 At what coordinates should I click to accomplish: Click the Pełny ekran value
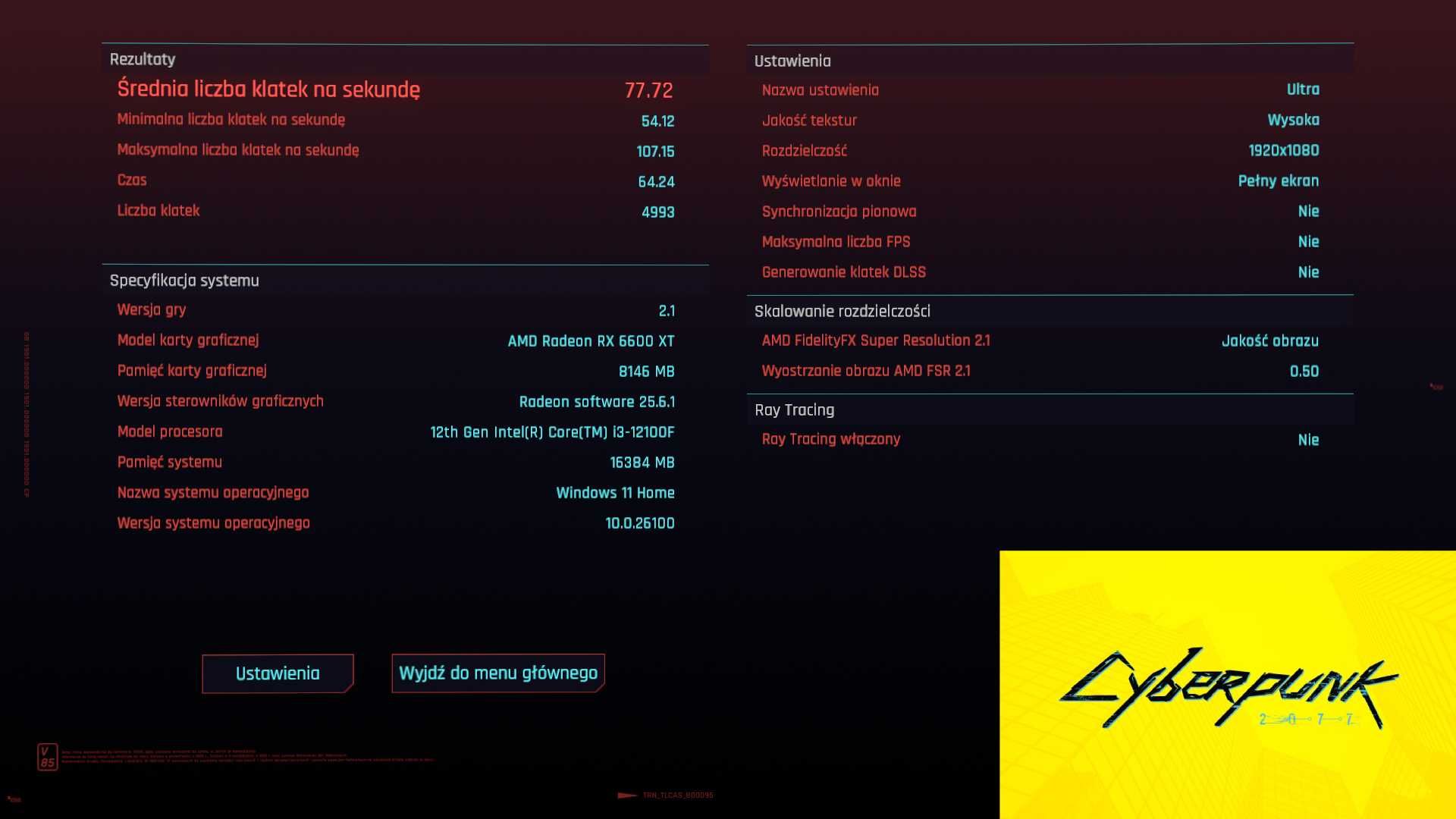(1279, 181)
